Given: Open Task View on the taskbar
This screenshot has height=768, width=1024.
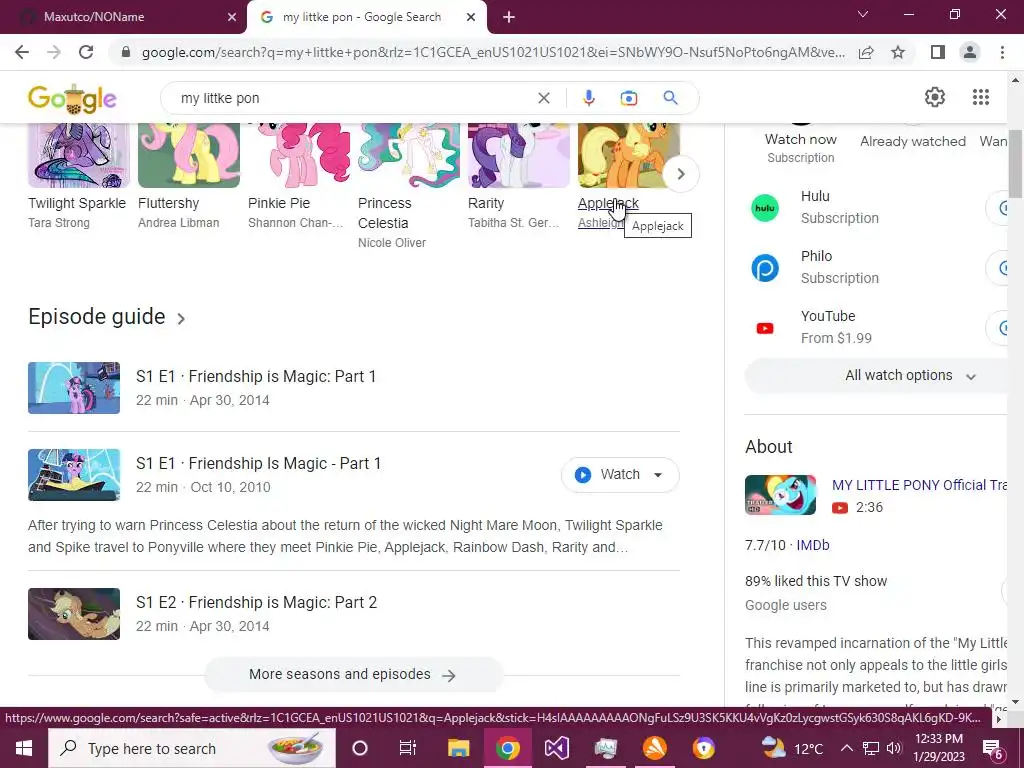Looking at the screenshot, I should click(408, 748).
